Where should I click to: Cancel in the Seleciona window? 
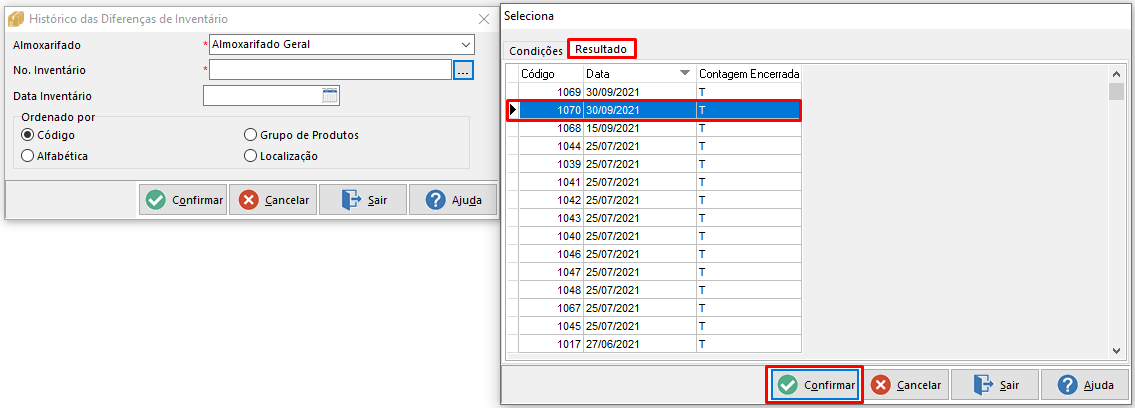[x=906, y=385]
